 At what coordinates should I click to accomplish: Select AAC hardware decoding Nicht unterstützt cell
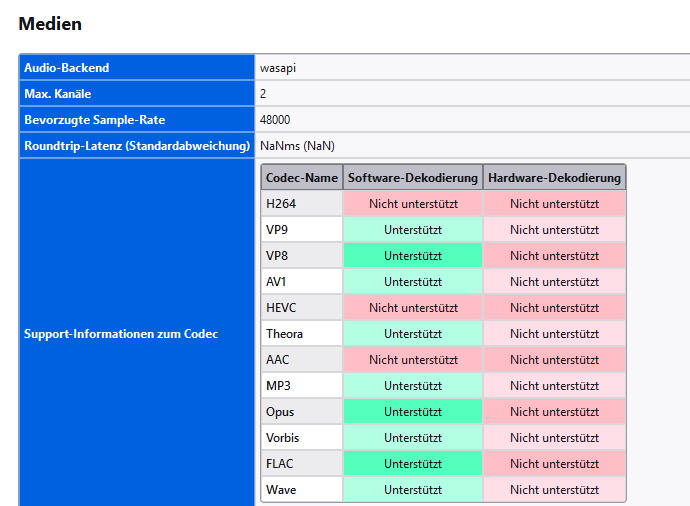click(x=554, y=360)
